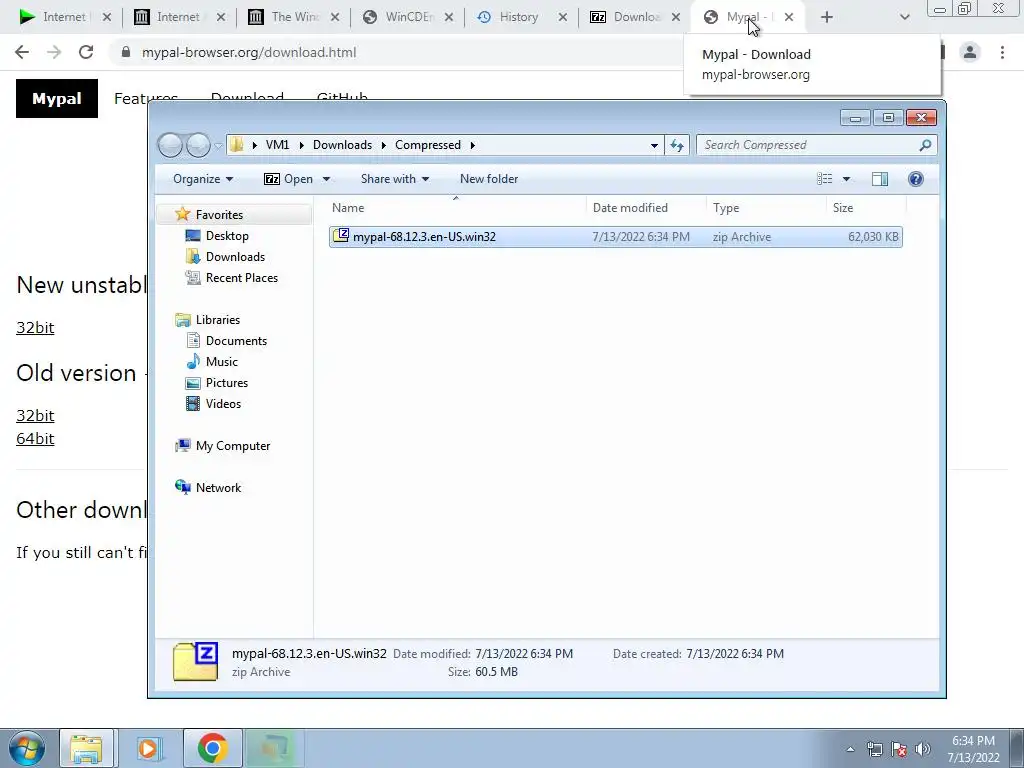
Task: Click Media Player taskbar icon
Action: click(x=148, y=748)
